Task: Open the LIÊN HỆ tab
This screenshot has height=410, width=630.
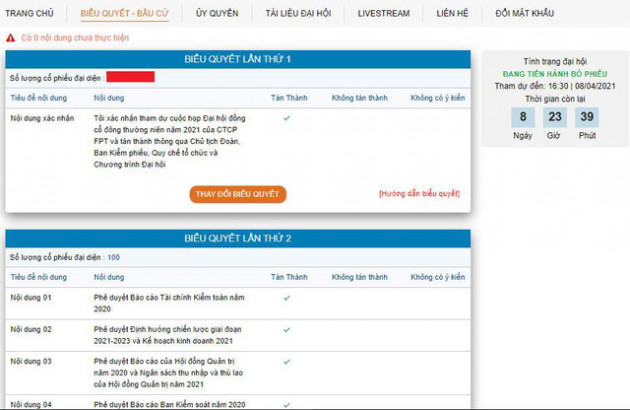Action: click(x=452, y=13)
